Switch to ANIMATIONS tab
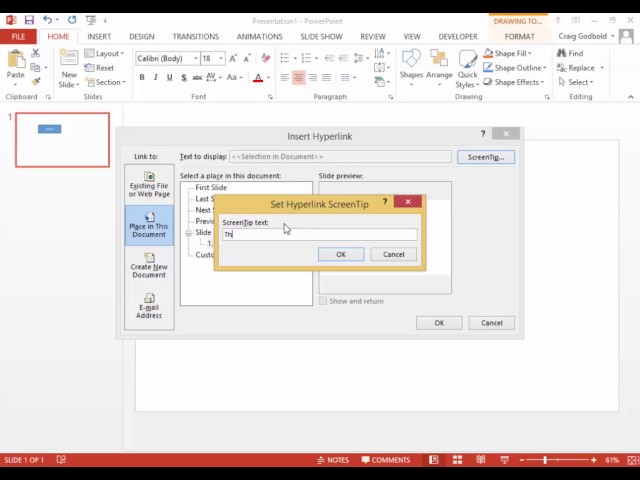This screenshot has width=640, height=480. [260, 36]
